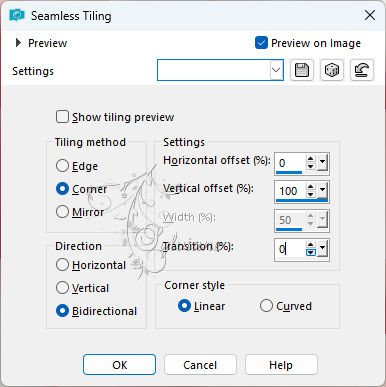The image size is (386, 387).
Task: Select Edge tiling method
Action: (62, 166)
